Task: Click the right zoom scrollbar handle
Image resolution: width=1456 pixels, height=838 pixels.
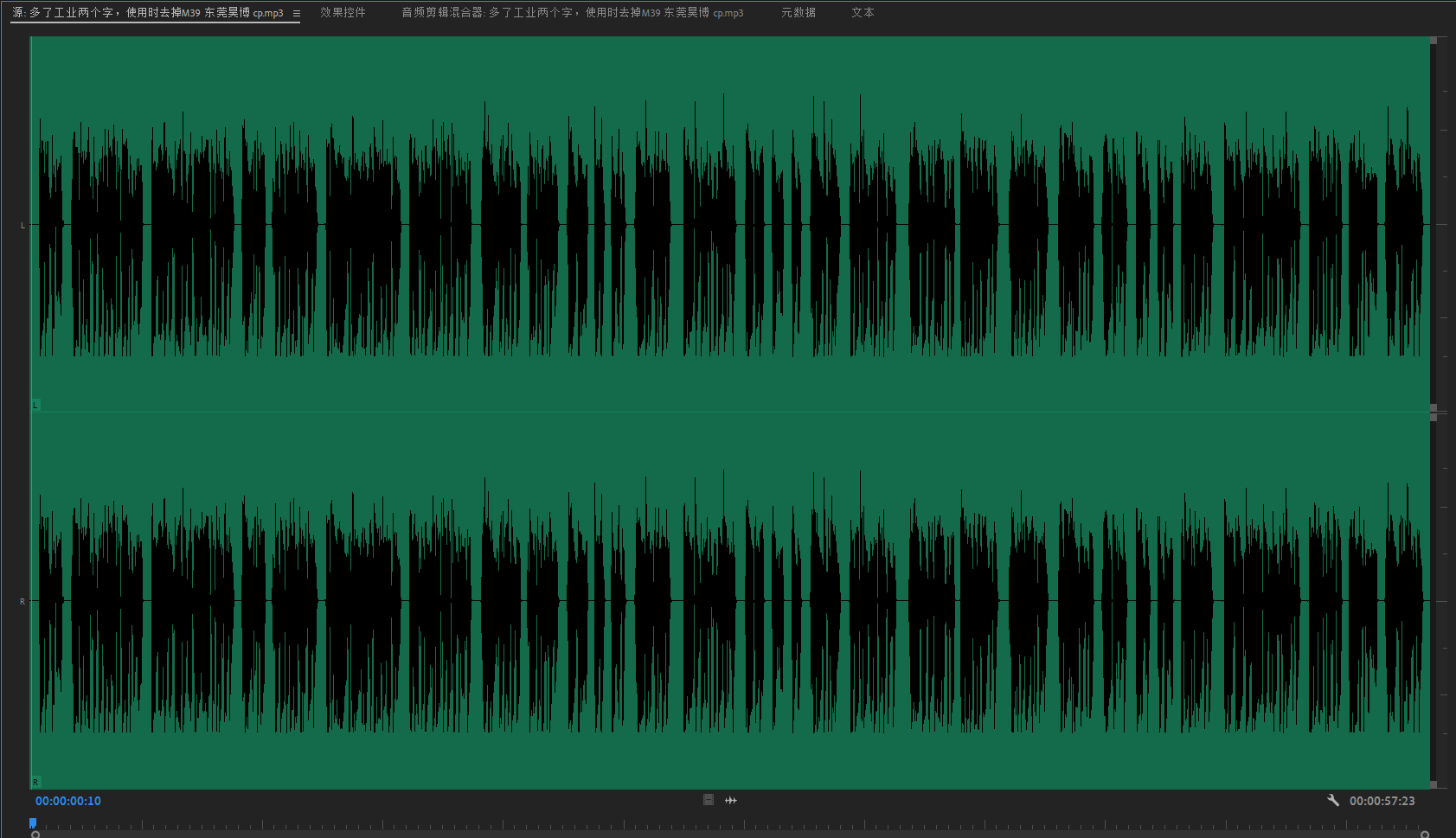Action: pyautogui.click(x=1425, y=835)
